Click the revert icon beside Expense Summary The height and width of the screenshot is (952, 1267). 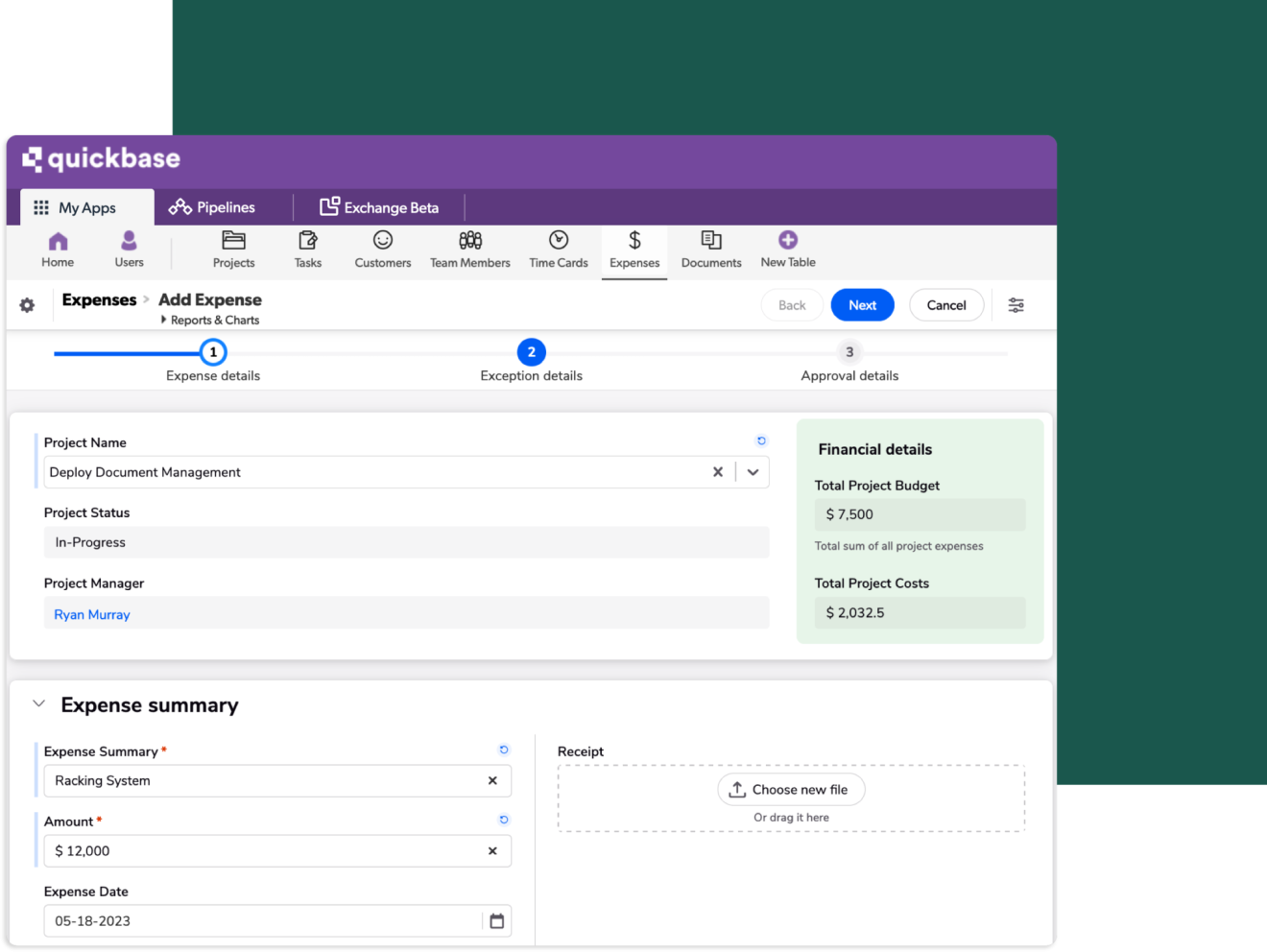point(503,750)
